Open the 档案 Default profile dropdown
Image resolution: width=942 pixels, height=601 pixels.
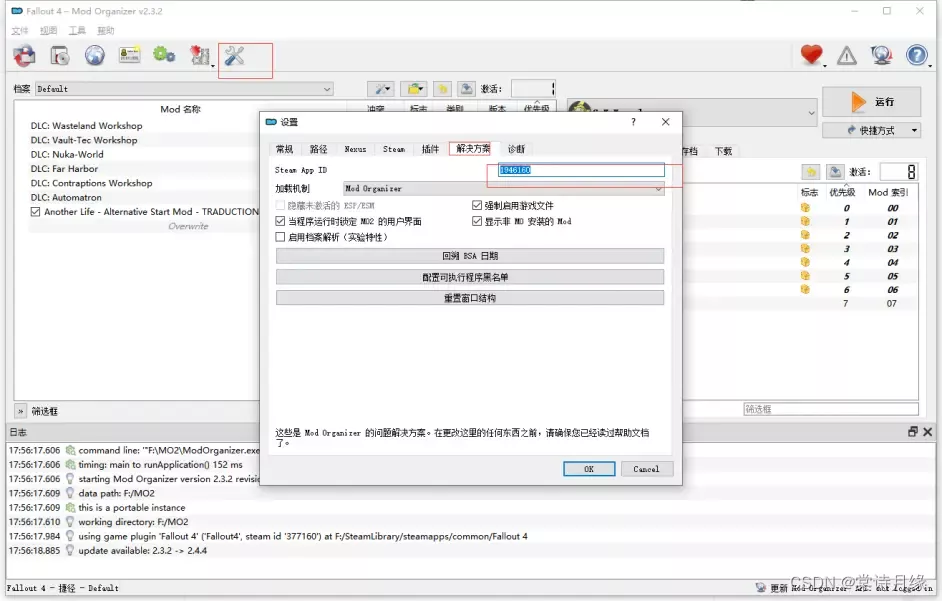[x=184, y=89]
